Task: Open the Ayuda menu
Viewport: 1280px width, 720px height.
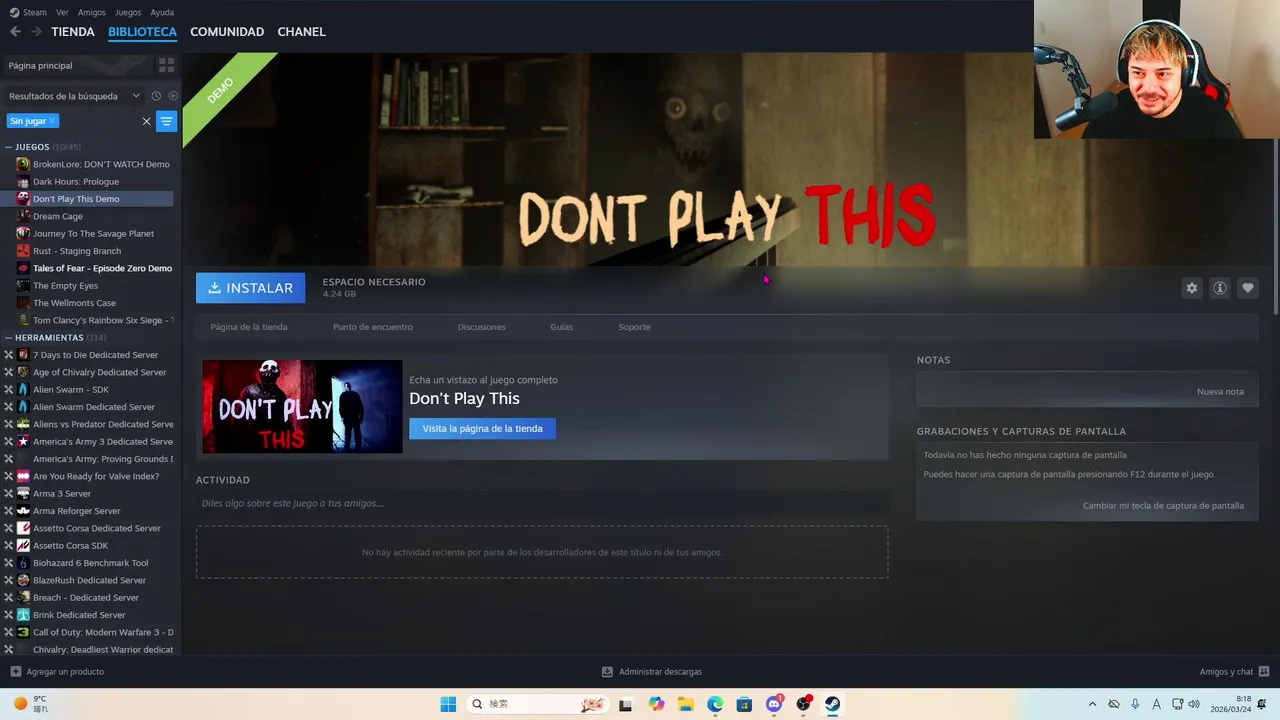Action: tap(162, 12)
